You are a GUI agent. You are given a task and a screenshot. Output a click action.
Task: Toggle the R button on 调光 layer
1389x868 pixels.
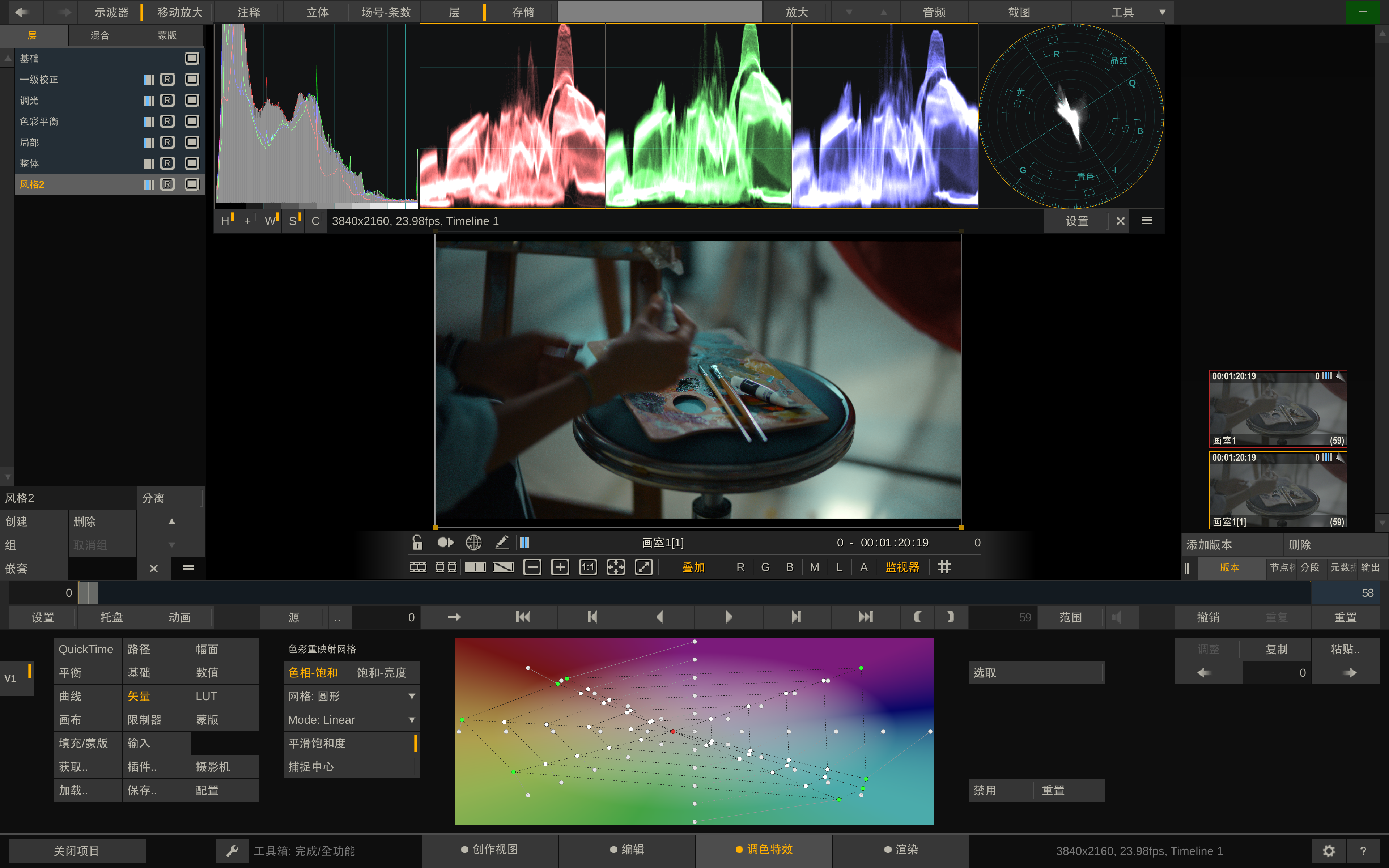tap(167, 101)
